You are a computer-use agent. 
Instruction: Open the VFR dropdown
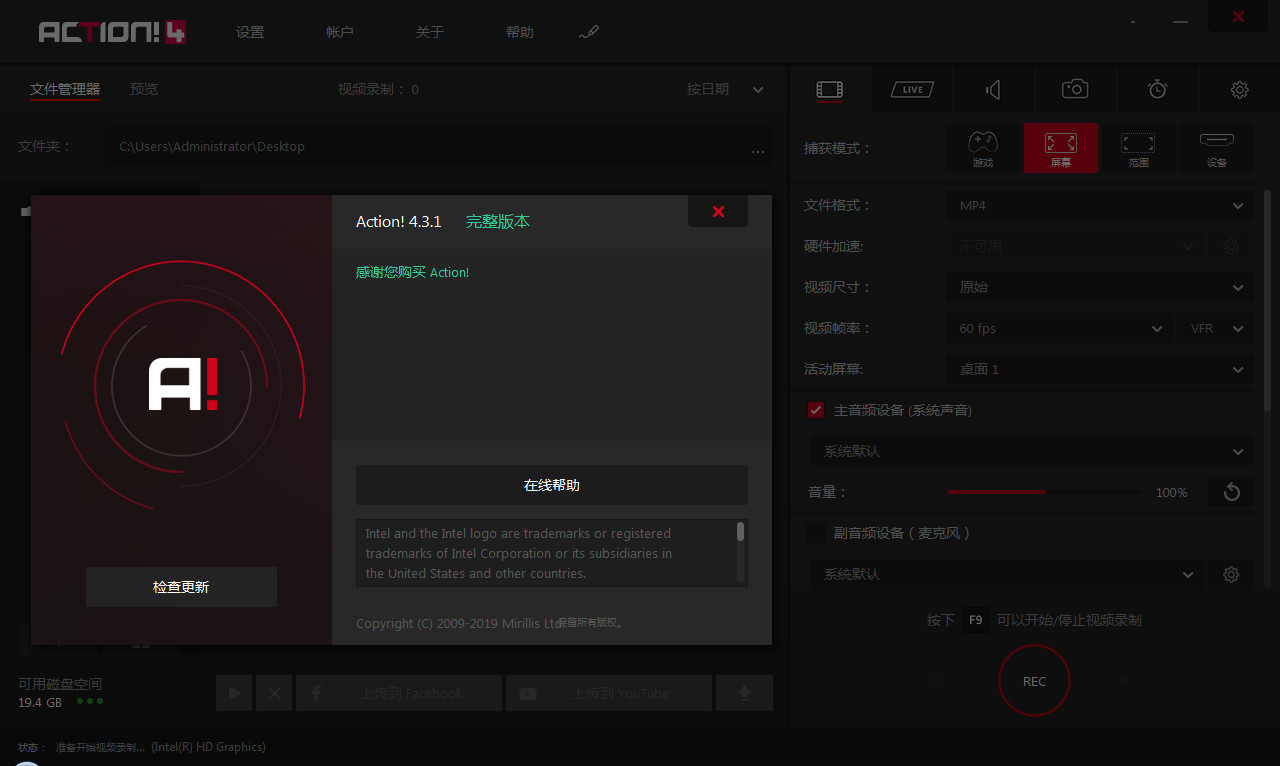1215,328
